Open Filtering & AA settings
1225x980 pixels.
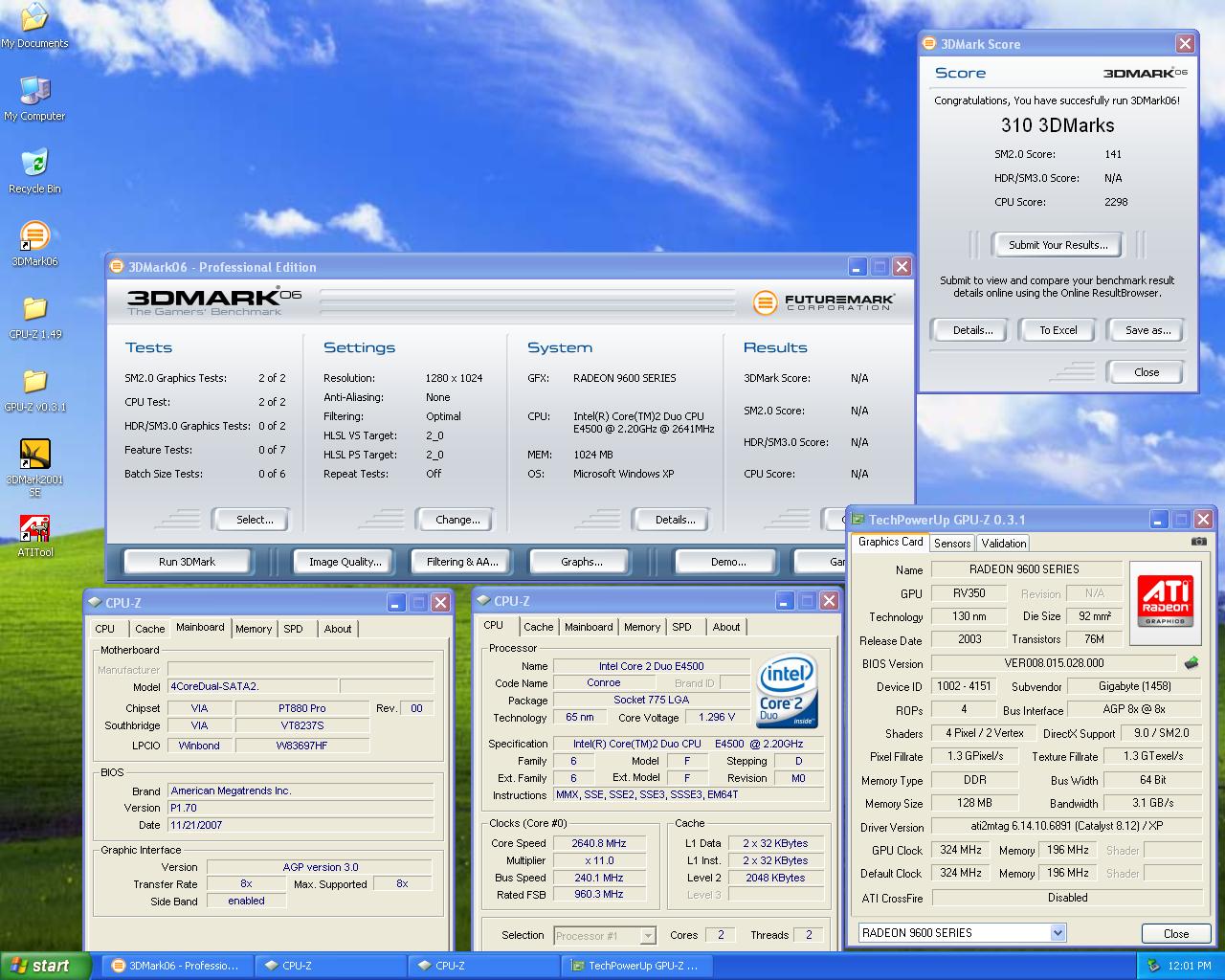tap(462, 562)
